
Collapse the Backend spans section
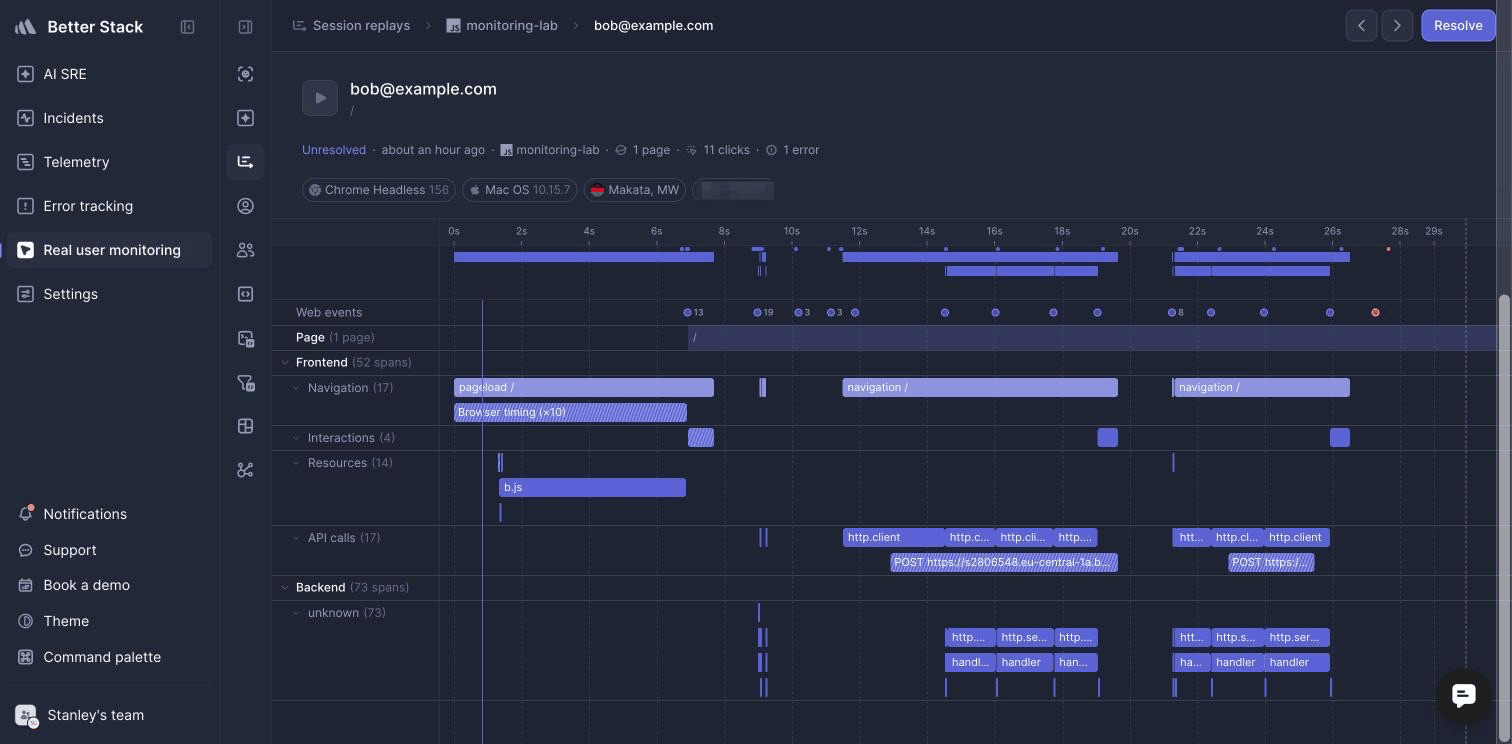pos(285,588)
